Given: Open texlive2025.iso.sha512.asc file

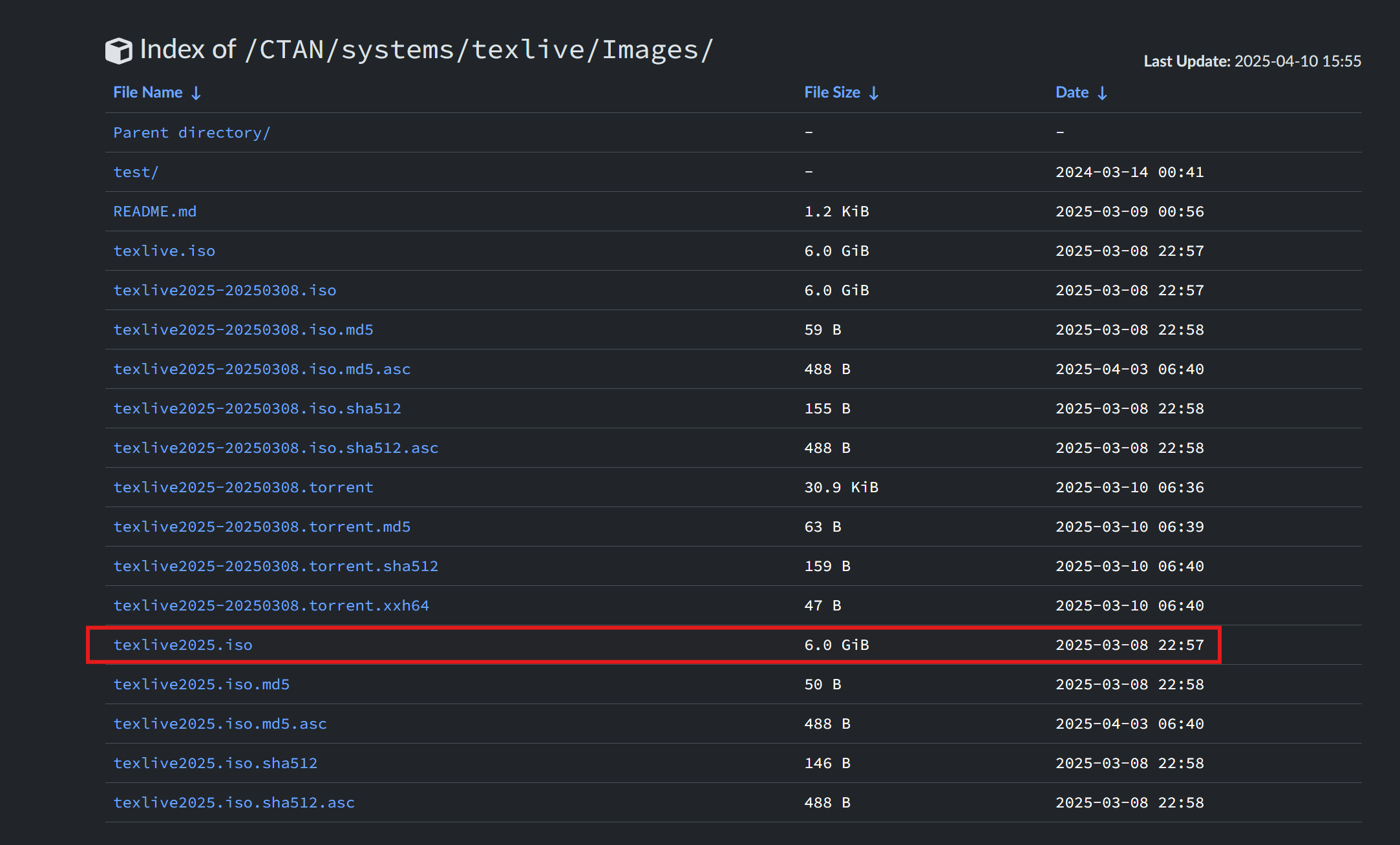Looking at the screenshot, I should 234,802.
